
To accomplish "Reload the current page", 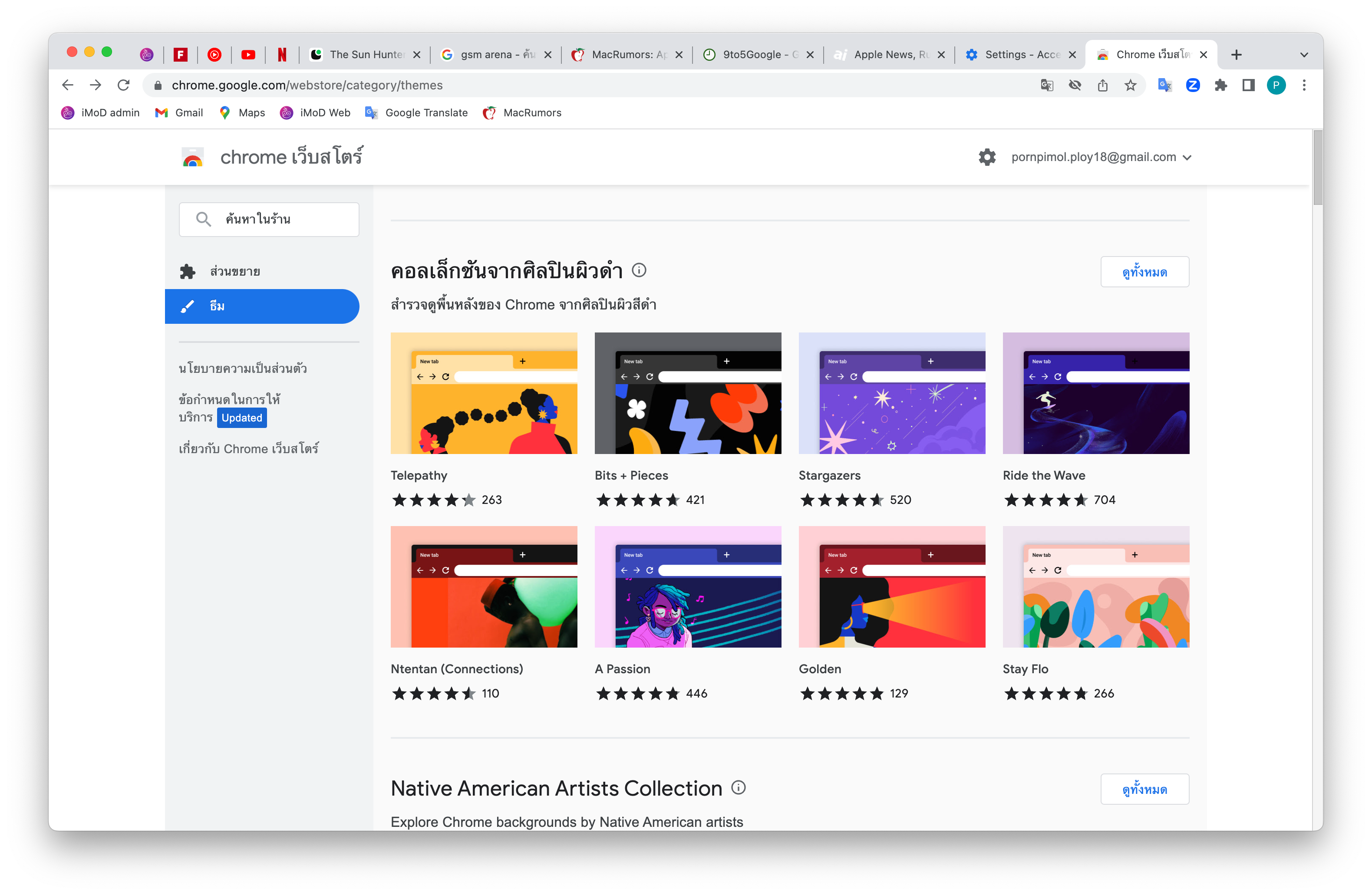I will (x=123, y=86).
